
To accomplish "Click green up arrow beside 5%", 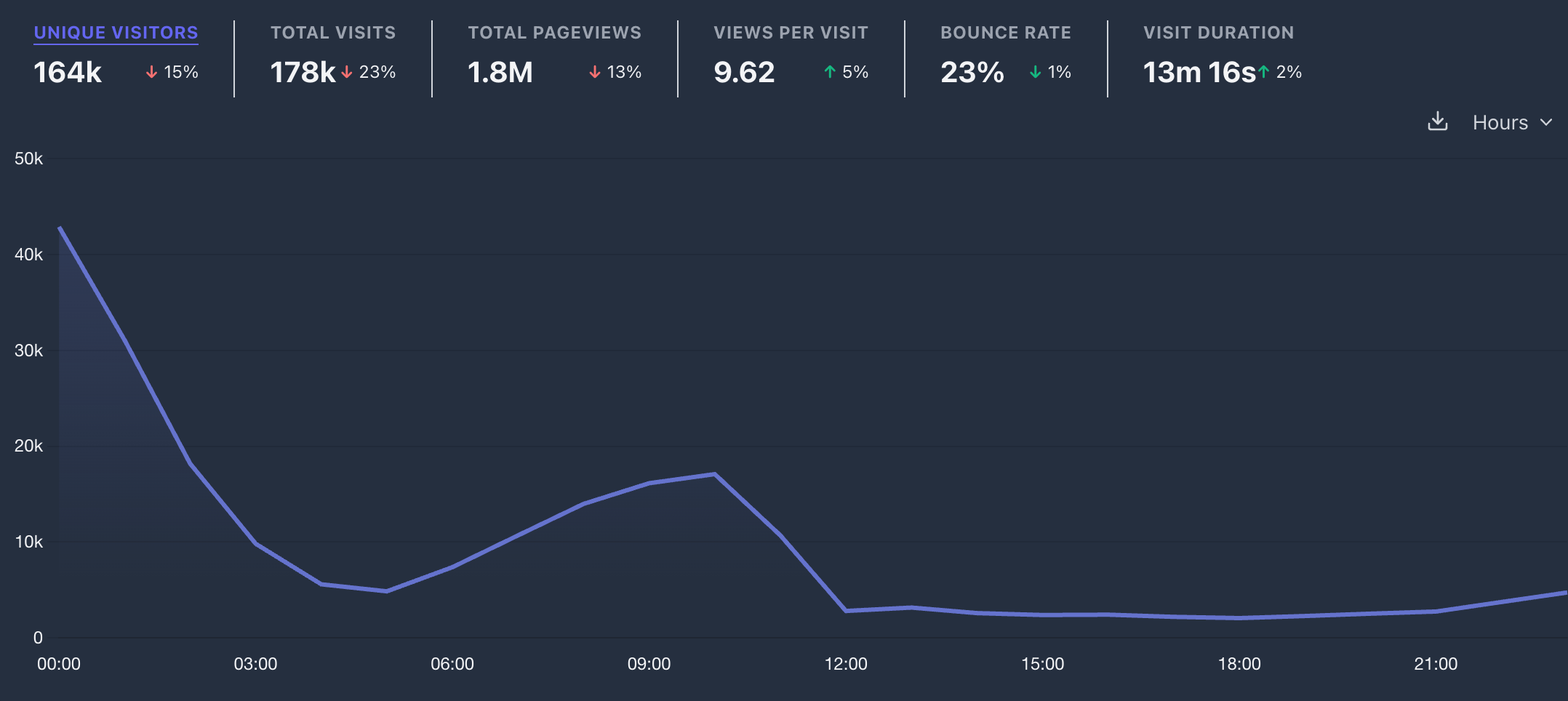I will (x=829, y=72).
